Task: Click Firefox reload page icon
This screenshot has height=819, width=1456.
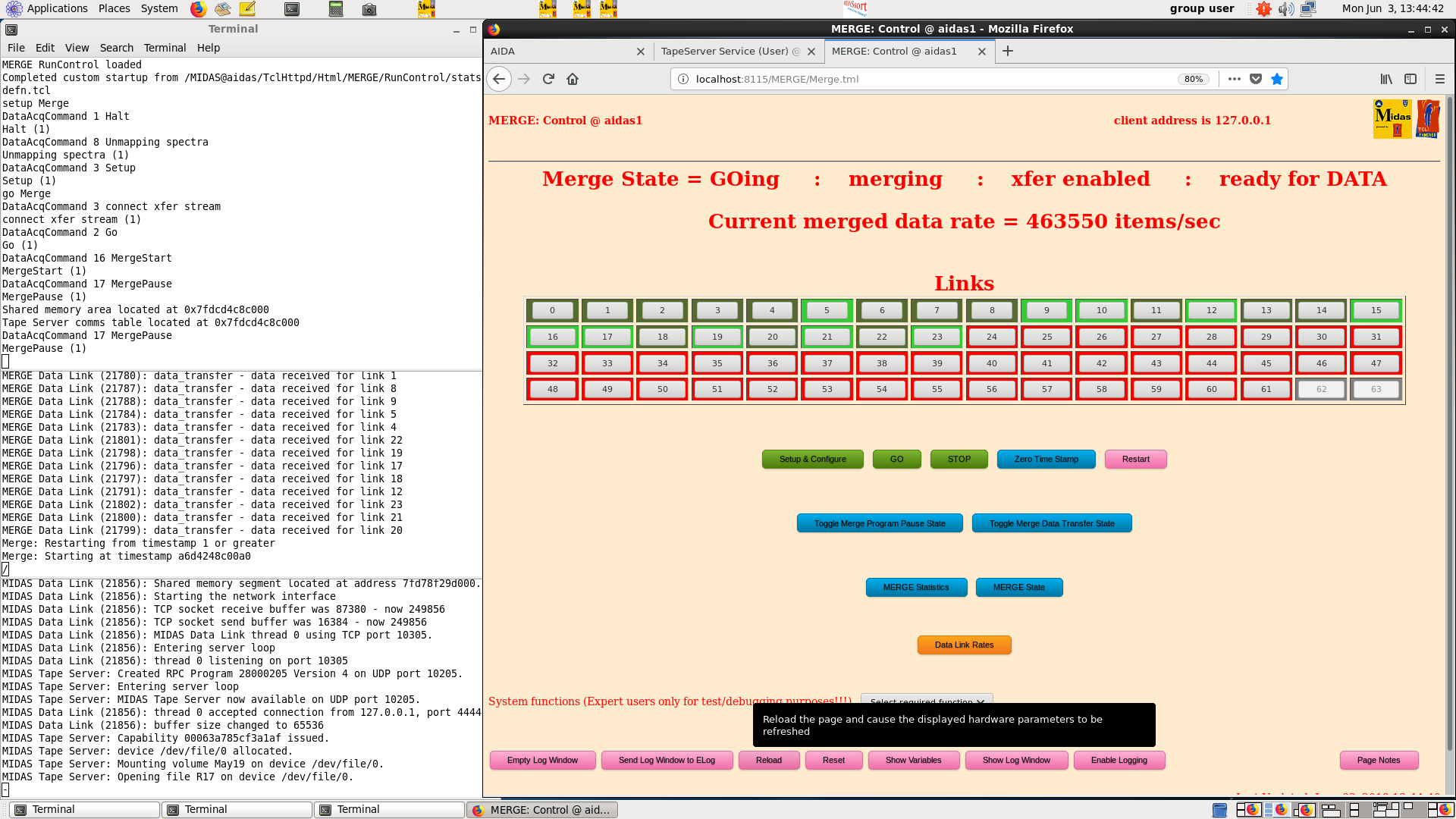Action: point(548,79)
